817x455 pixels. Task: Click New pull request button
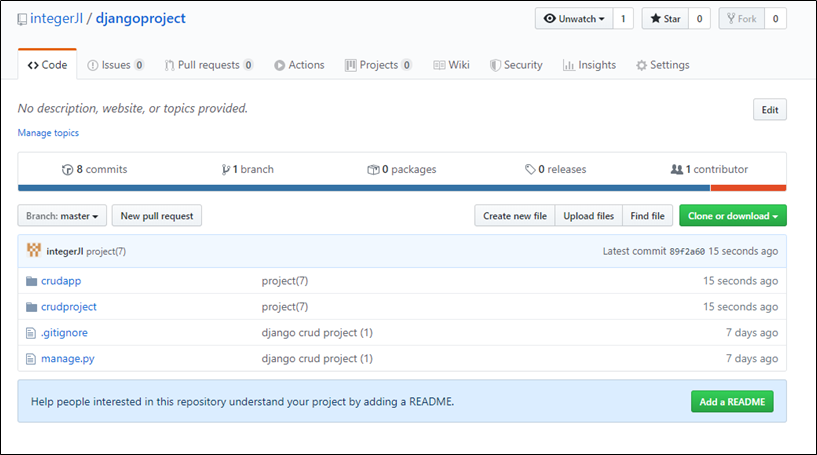pyautogui.click(x=157, y=216)
